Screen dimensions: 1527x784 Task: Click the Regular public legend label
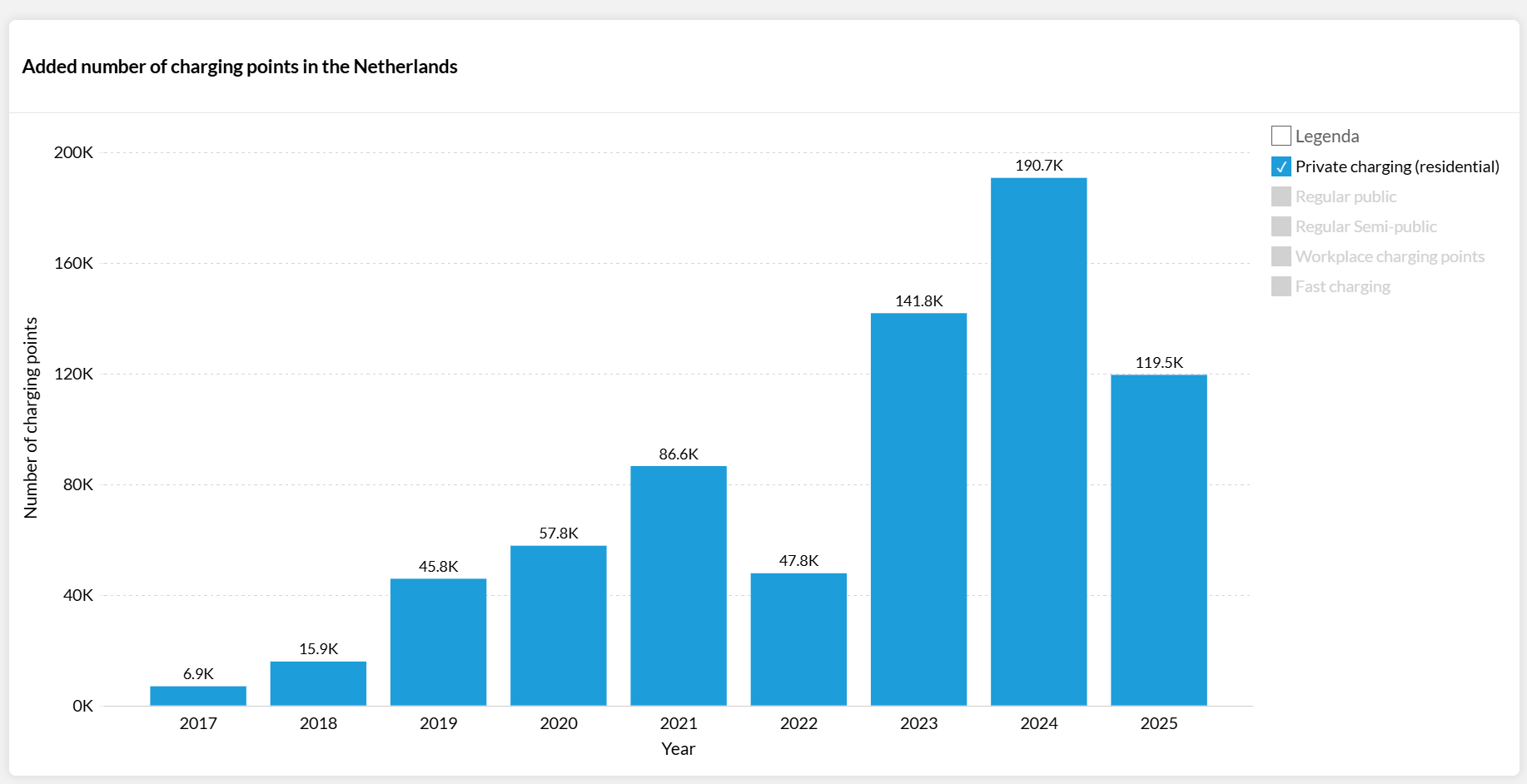click(x=1345, y=196)
